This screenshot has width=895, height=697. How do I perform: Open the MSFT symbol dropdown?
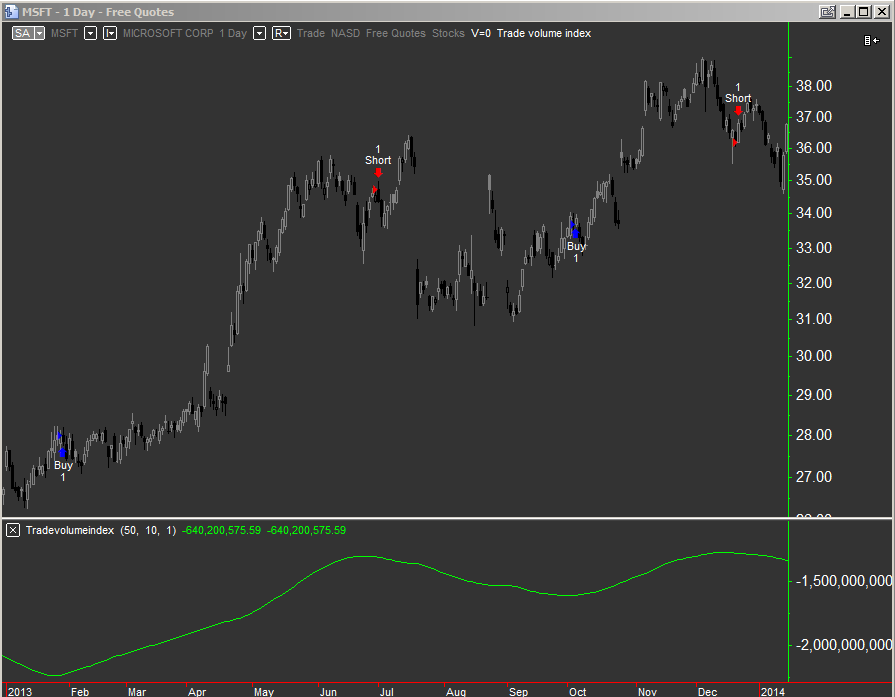(x=90, y=33)
